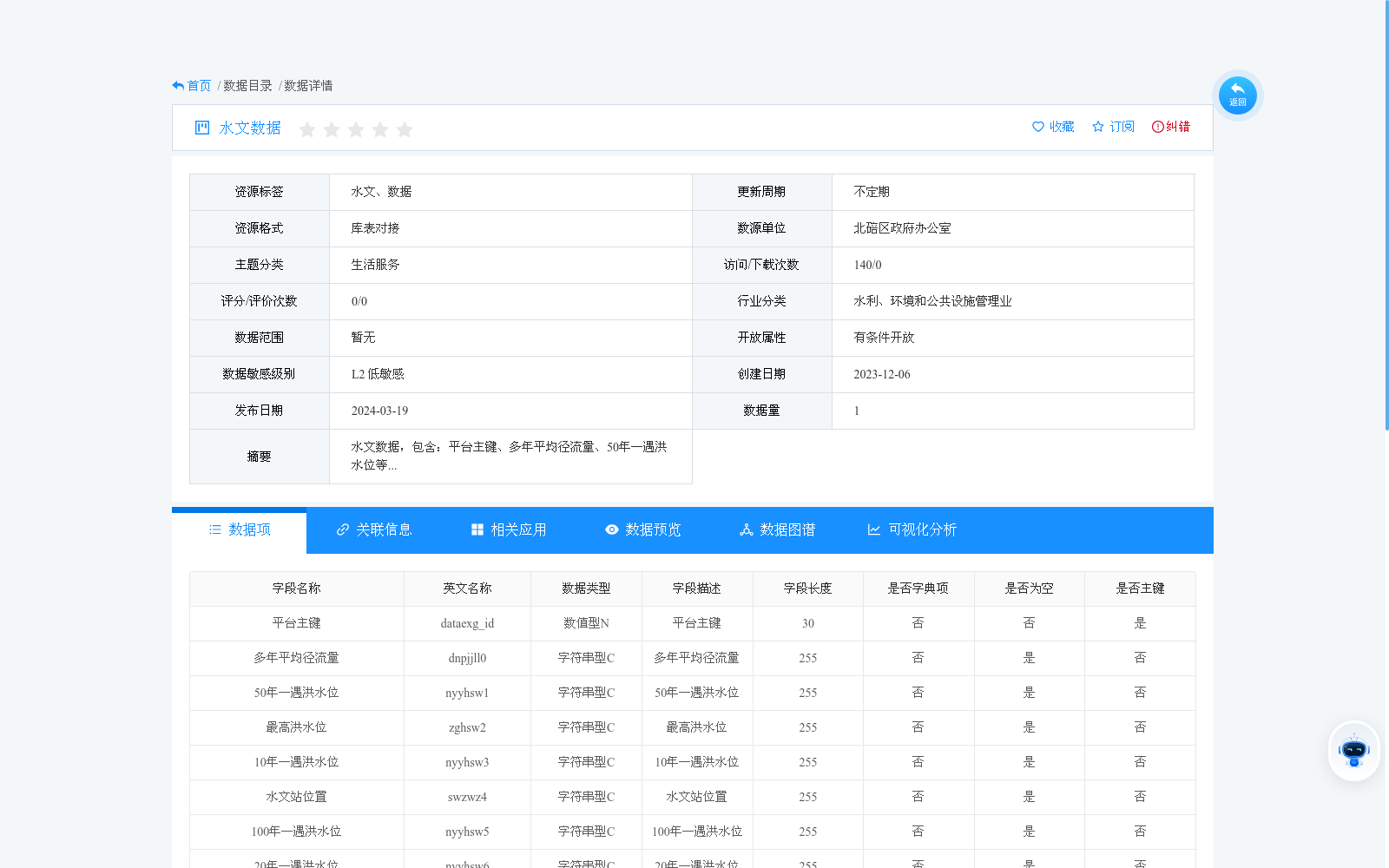
Task: Click the 摘要 summary text
Action: 509,456
